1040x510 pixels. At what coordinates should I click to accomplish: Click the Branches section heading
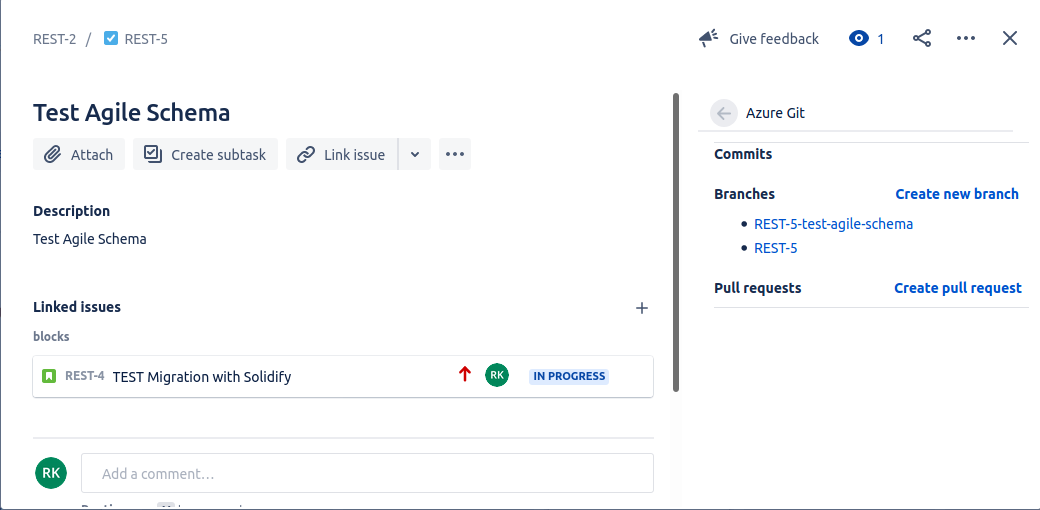pos(744,194)
